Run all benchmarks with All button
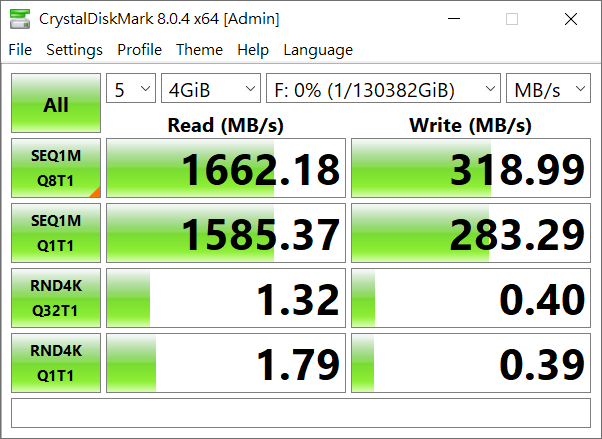The height and width of the screenshot is (439, 602). (56, 103)
